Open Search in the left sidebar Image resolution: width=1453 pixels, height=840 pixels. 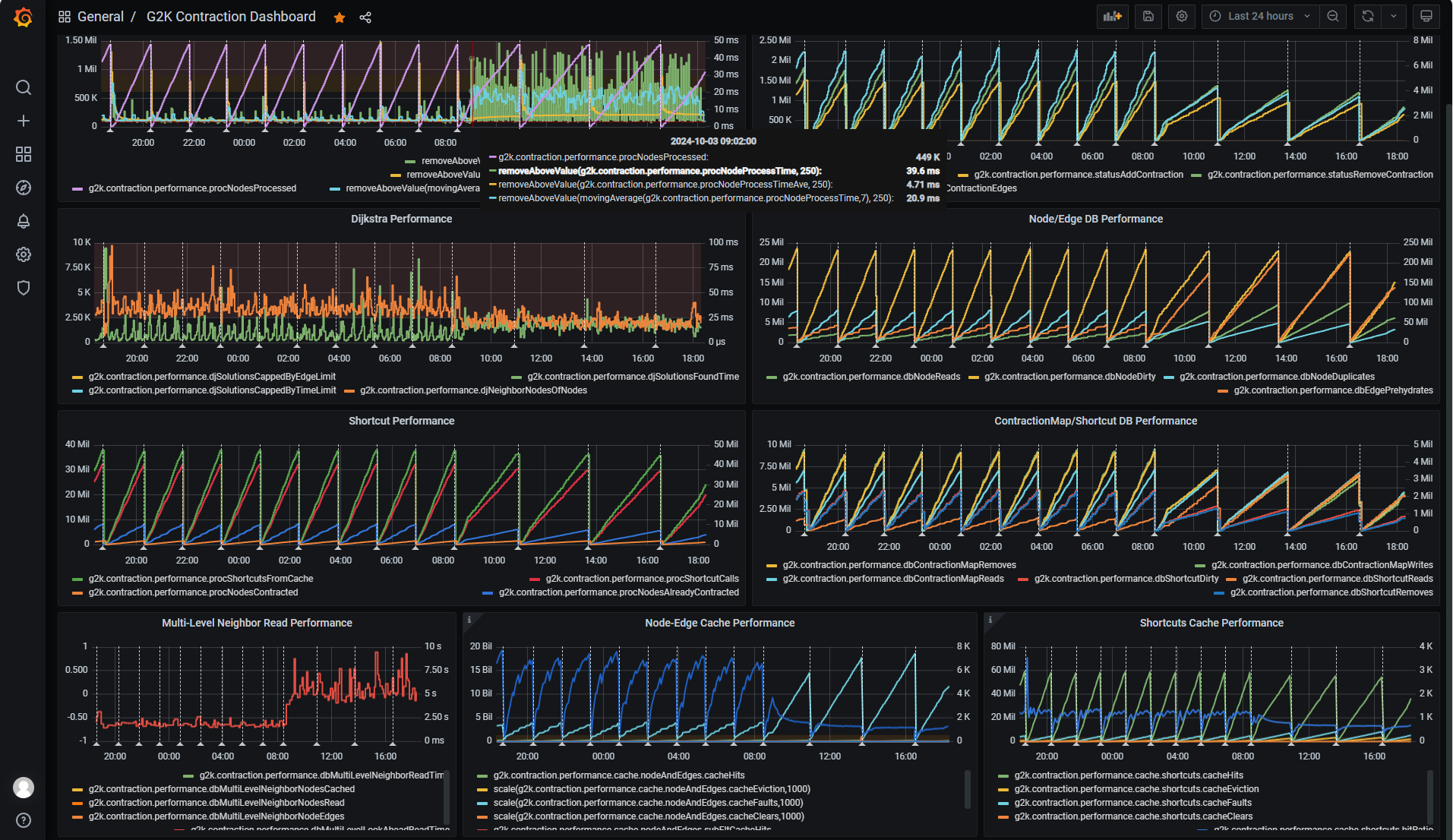pyautogui.click(x=24, y=87)
